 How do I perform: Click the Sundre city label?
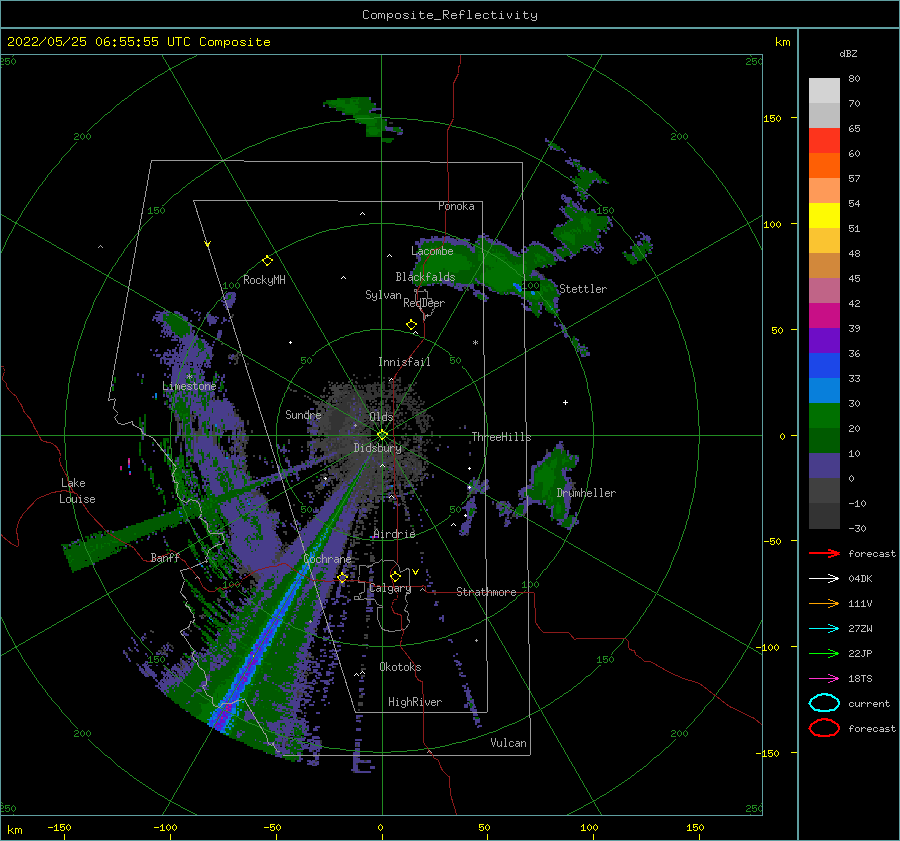click(303, 414)
